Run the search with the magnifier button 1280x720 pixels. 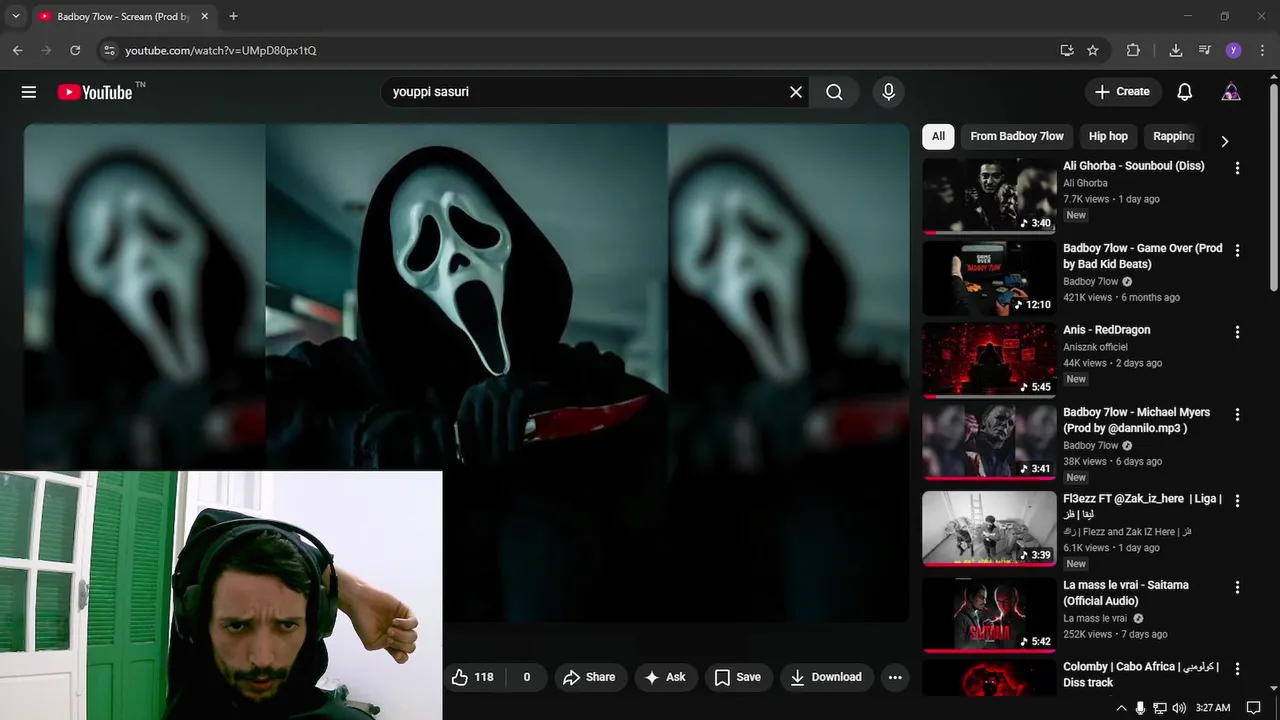834,92
